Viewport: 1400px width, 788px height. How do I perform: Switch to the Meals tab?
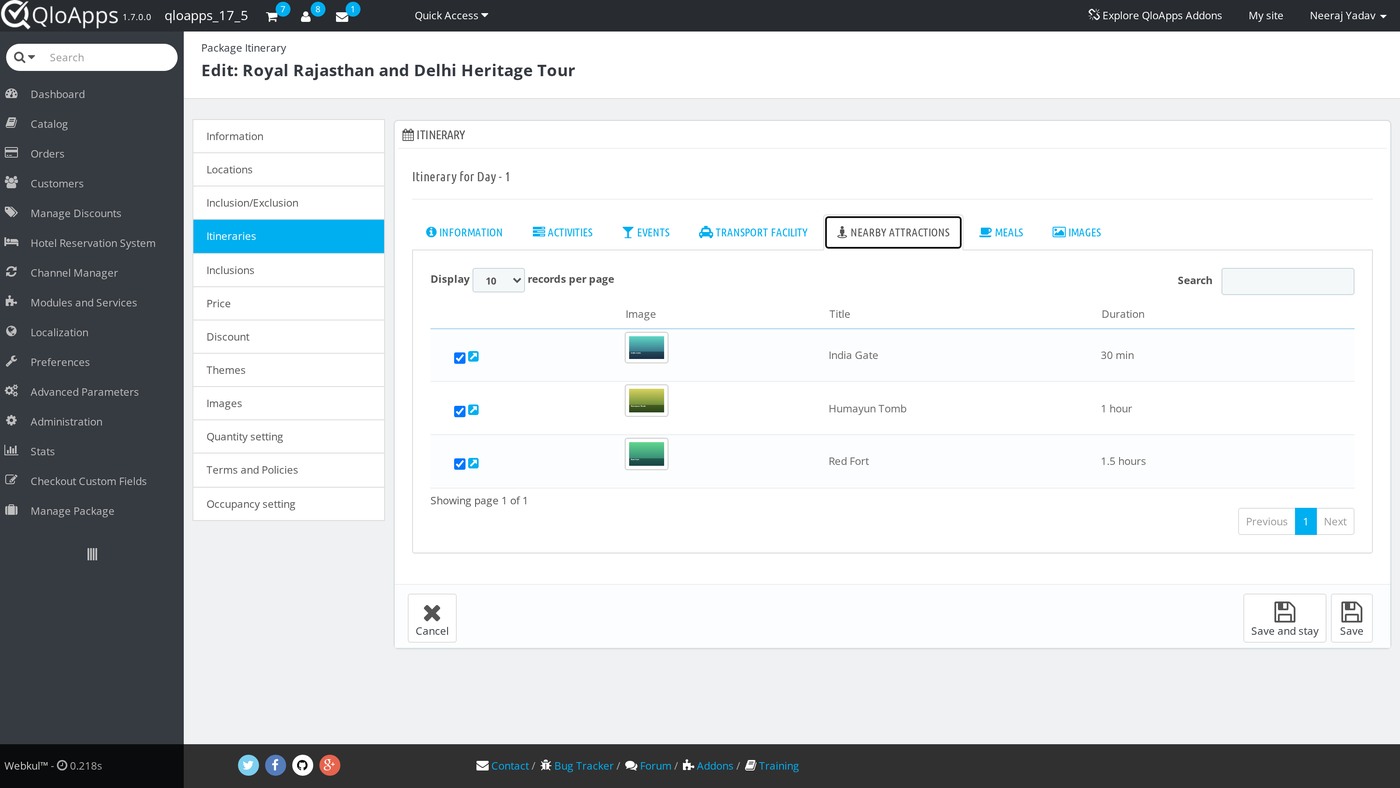click(x=1001, y=233)
